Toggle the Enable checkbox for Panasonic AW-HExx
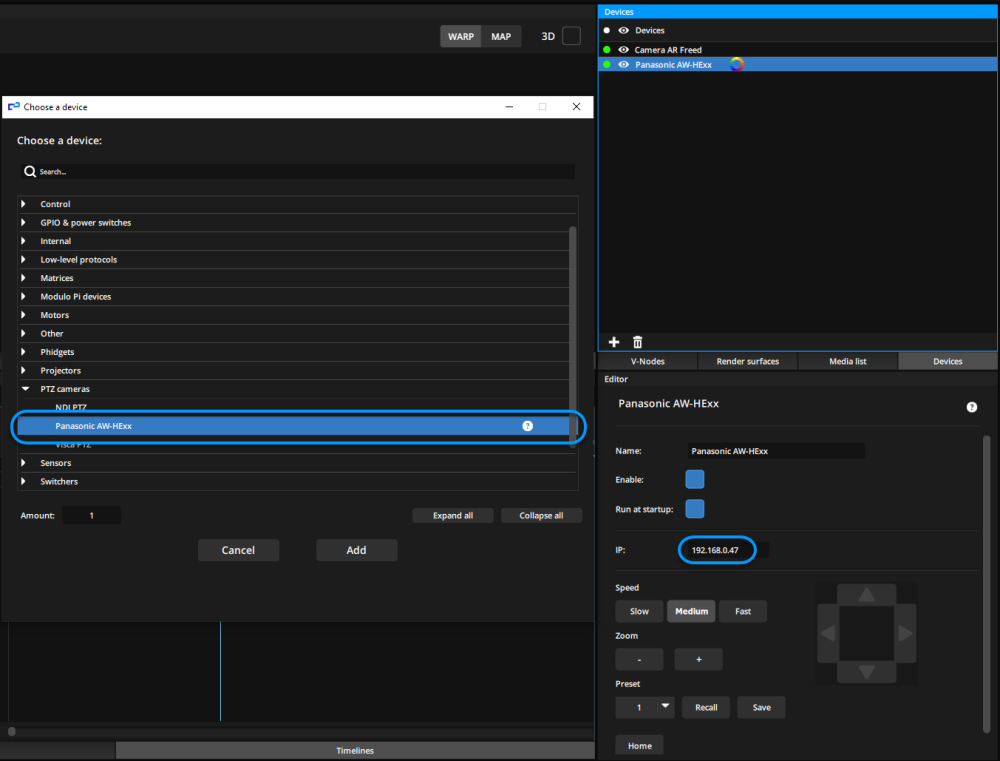 (x=695, y=479)
